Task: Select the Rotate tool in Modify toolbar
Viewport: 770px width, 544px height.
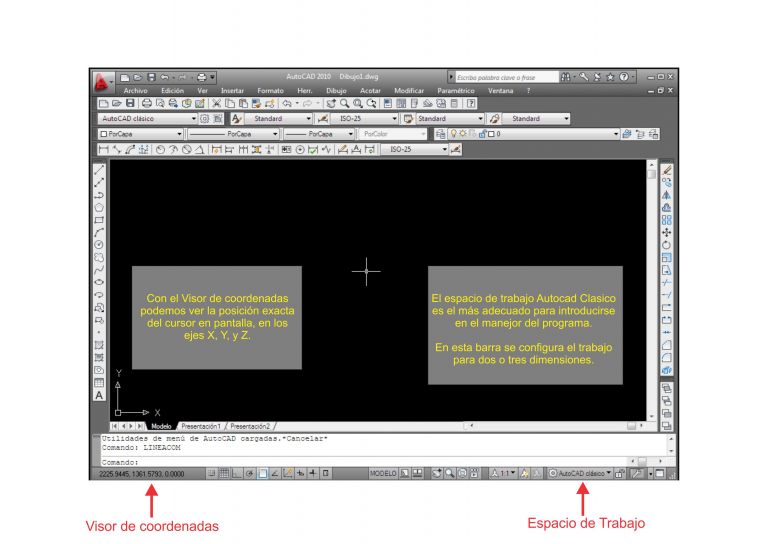Action: point(666,245)
